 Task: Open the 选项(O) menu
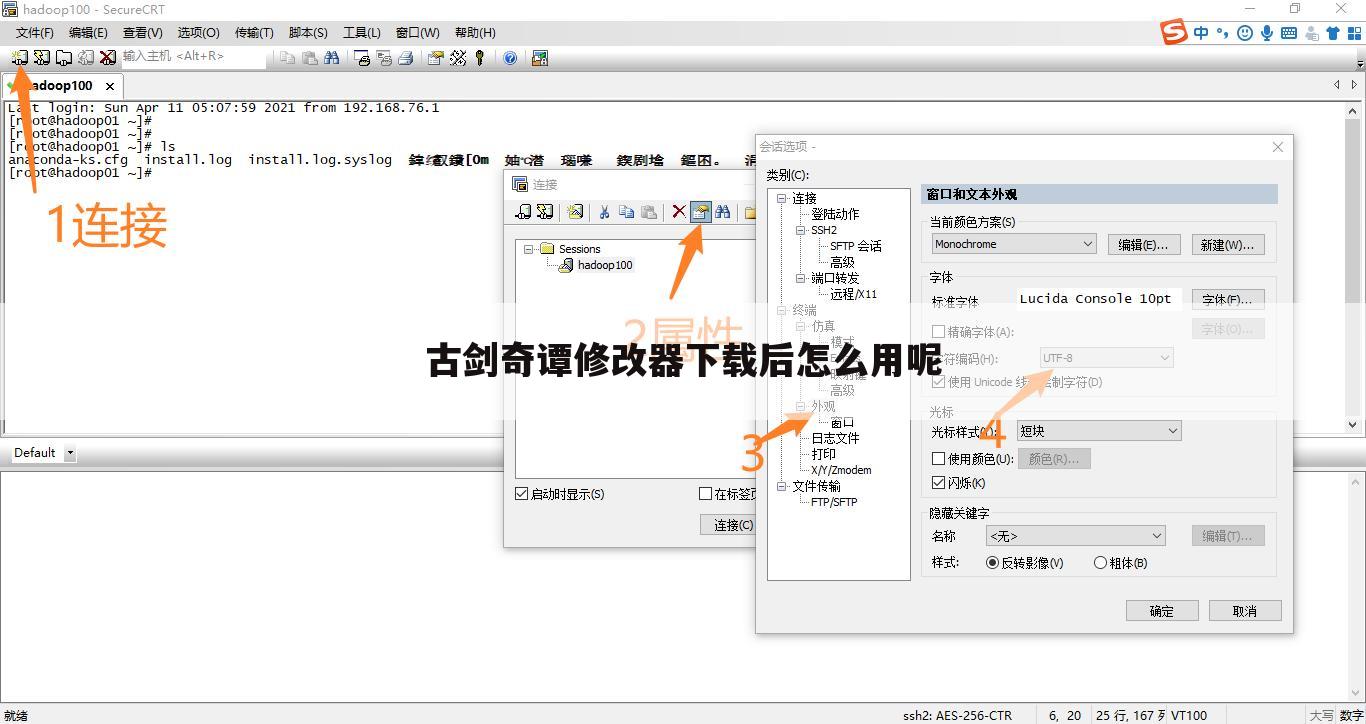[x=198, y=33]
